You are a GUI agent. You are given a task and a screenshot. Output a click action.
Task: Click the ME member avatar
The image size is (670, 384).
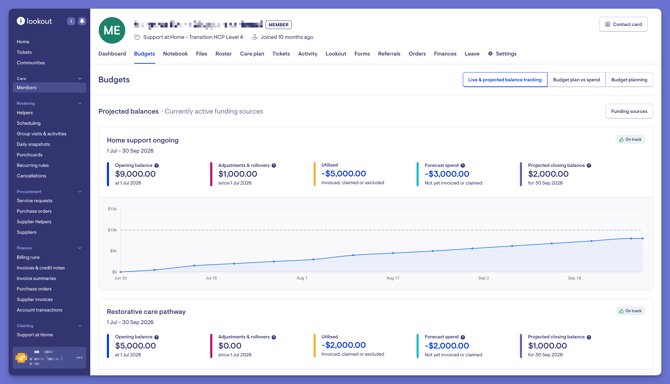pos(112,30)
